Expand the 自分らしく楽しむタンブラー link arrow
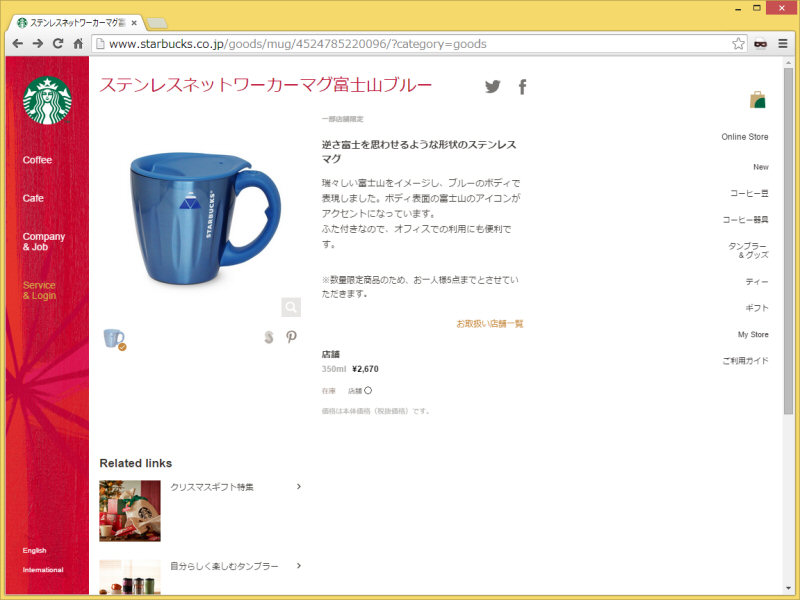Screen dimensions: 800x600 point(298,566)
